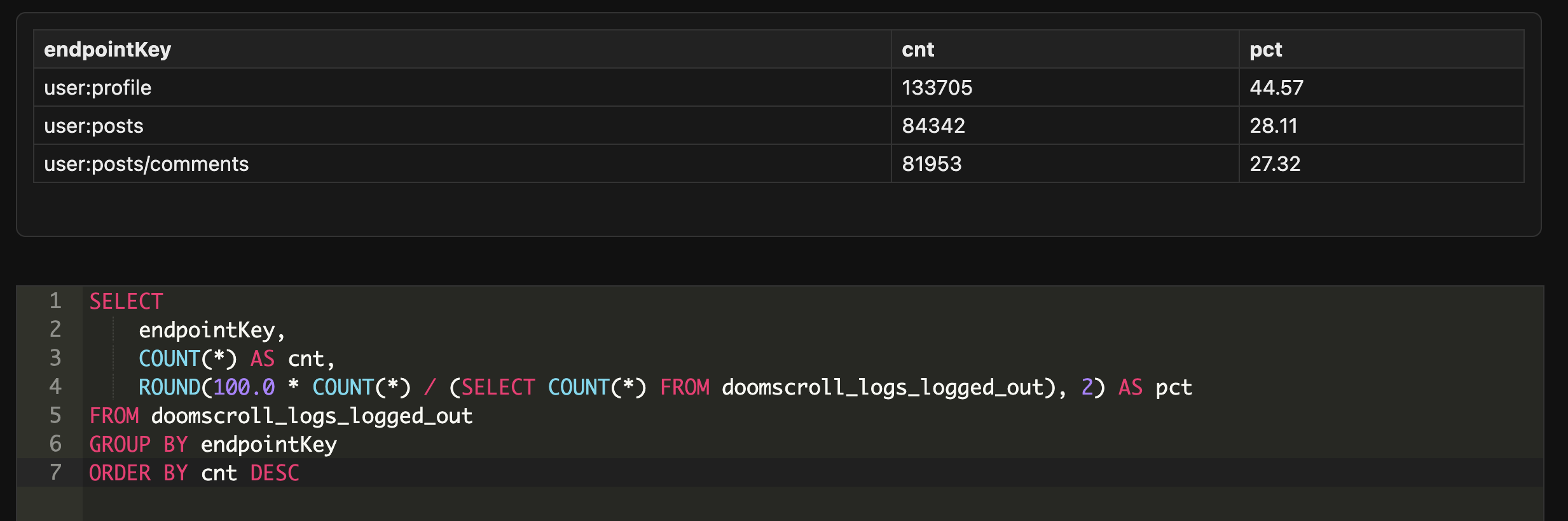
Task: Click line number 3 in gutter
Action: click(x=55, y=358)
